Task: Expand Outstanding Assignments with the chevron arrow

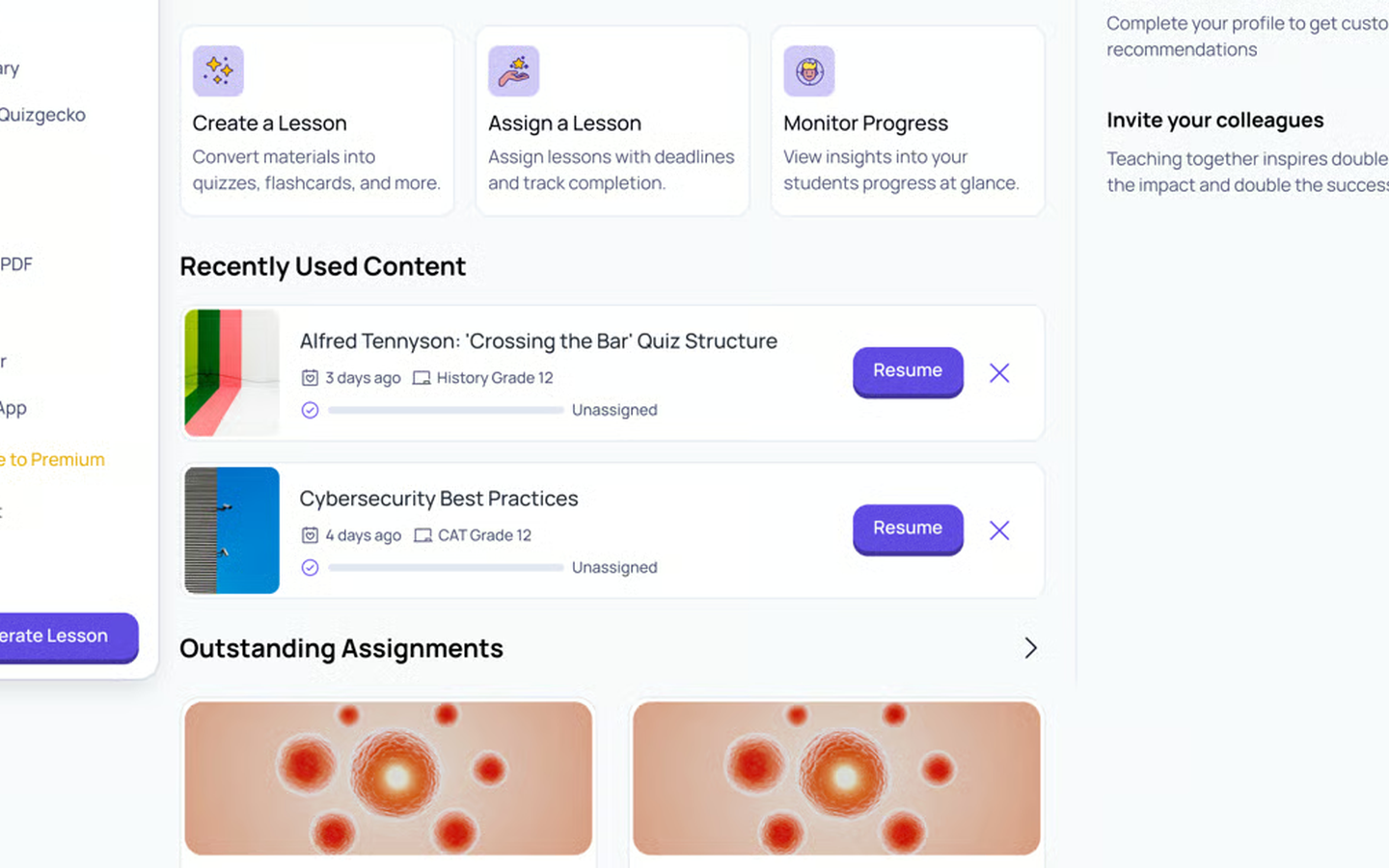Action: tap(1030, 648)
